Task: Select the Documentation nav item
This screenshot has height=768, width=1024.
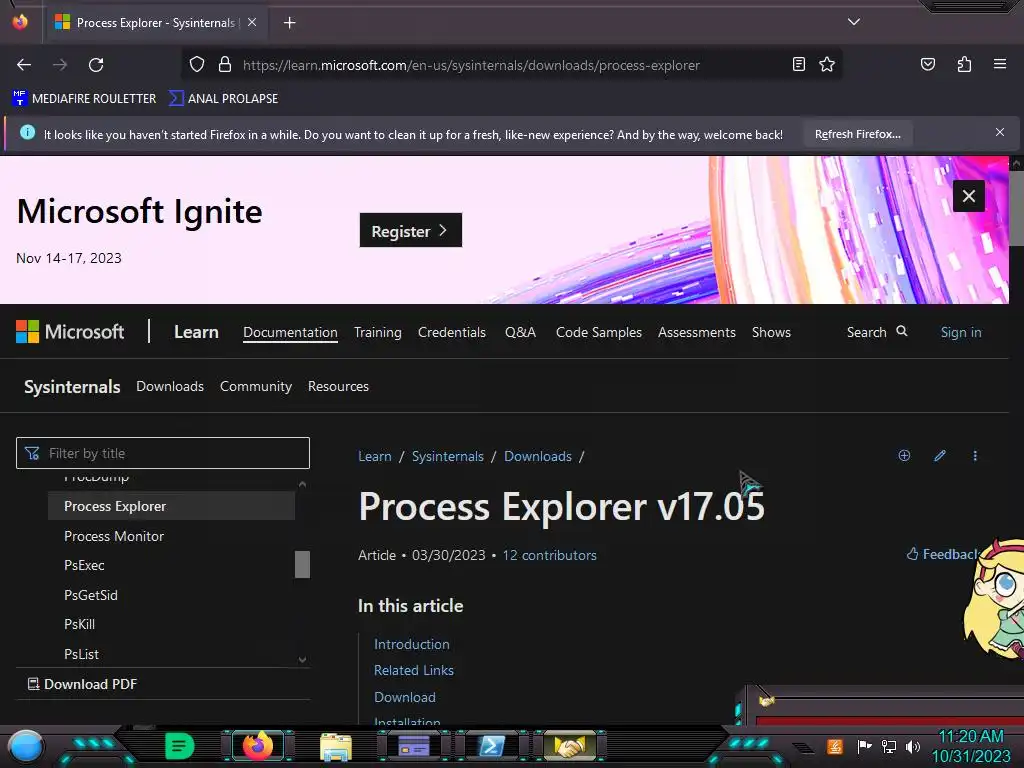Action: (290, 332)
